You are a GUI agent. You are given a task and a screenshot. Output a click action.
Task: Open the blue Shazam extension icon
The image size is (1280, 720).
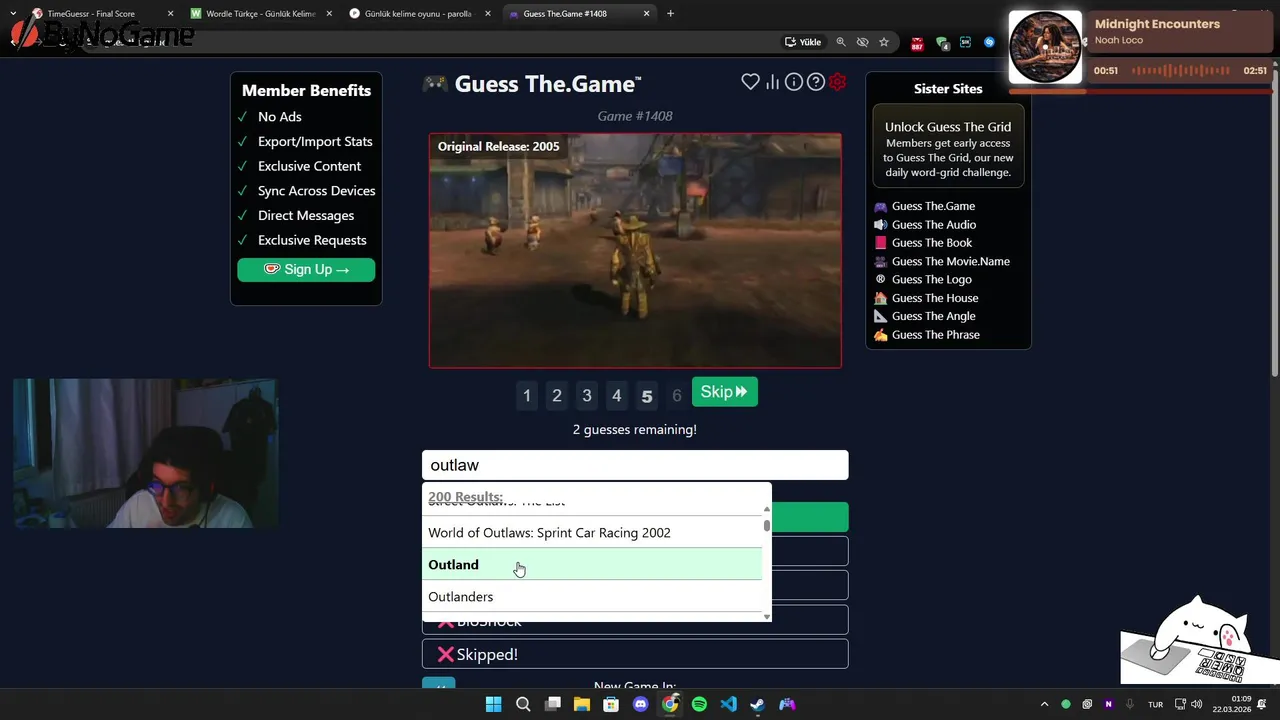pos(989,42)
